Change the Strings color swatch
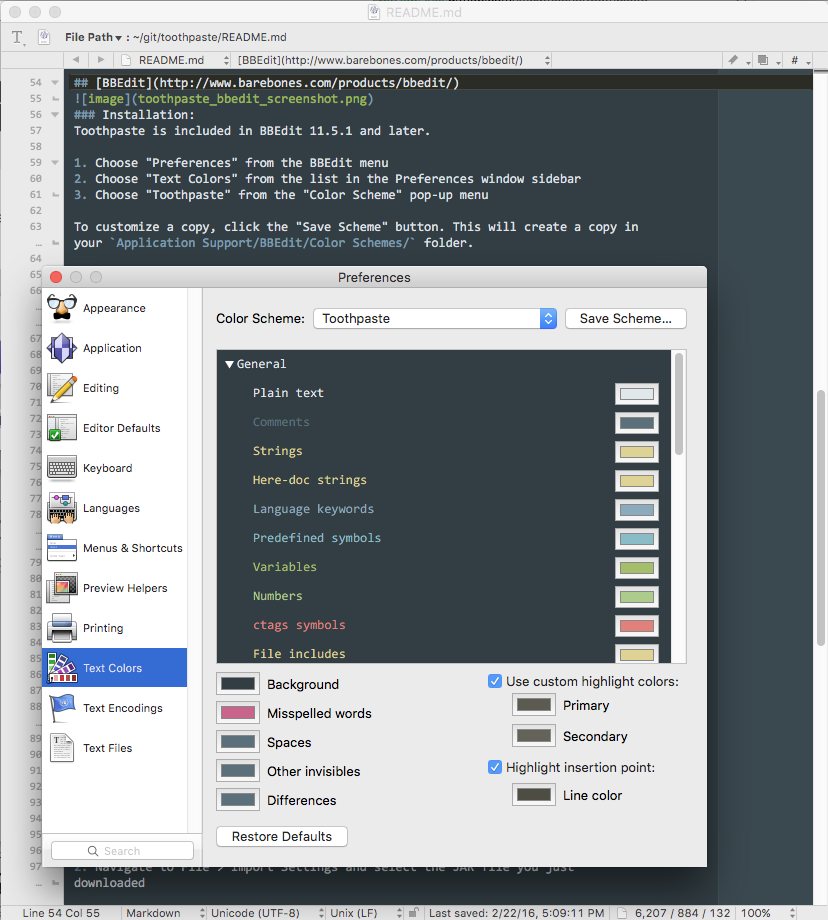The height and width of the screenshot is (920, 828). [x=637, y=452]
